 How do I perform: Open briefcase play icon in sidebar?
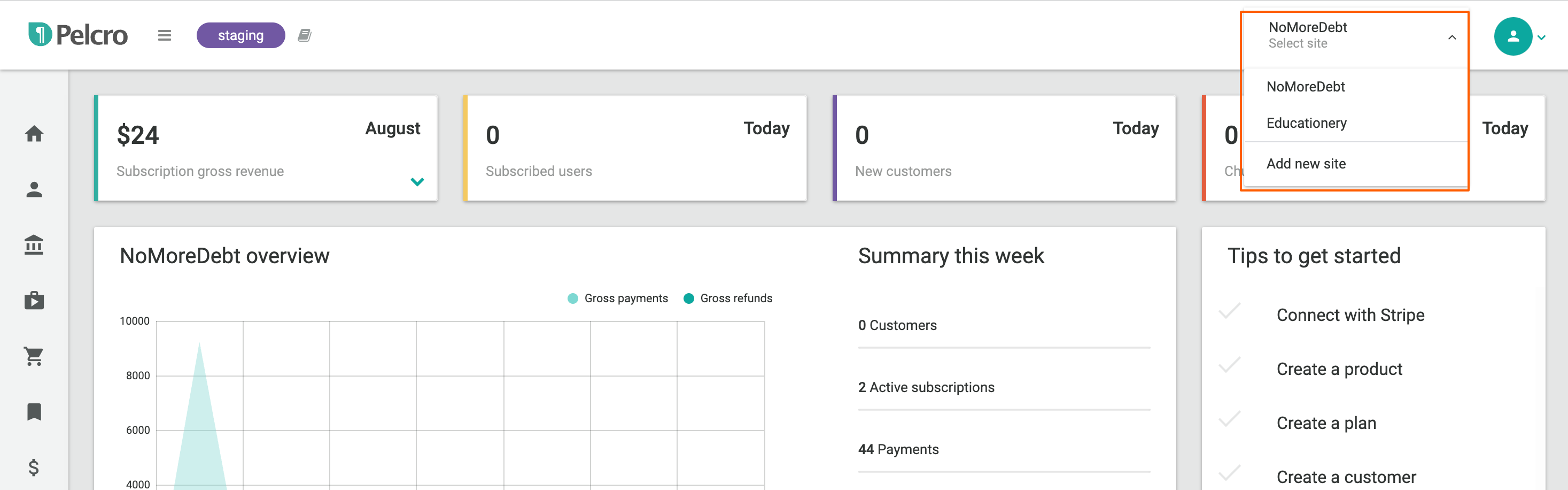point(34,301)
